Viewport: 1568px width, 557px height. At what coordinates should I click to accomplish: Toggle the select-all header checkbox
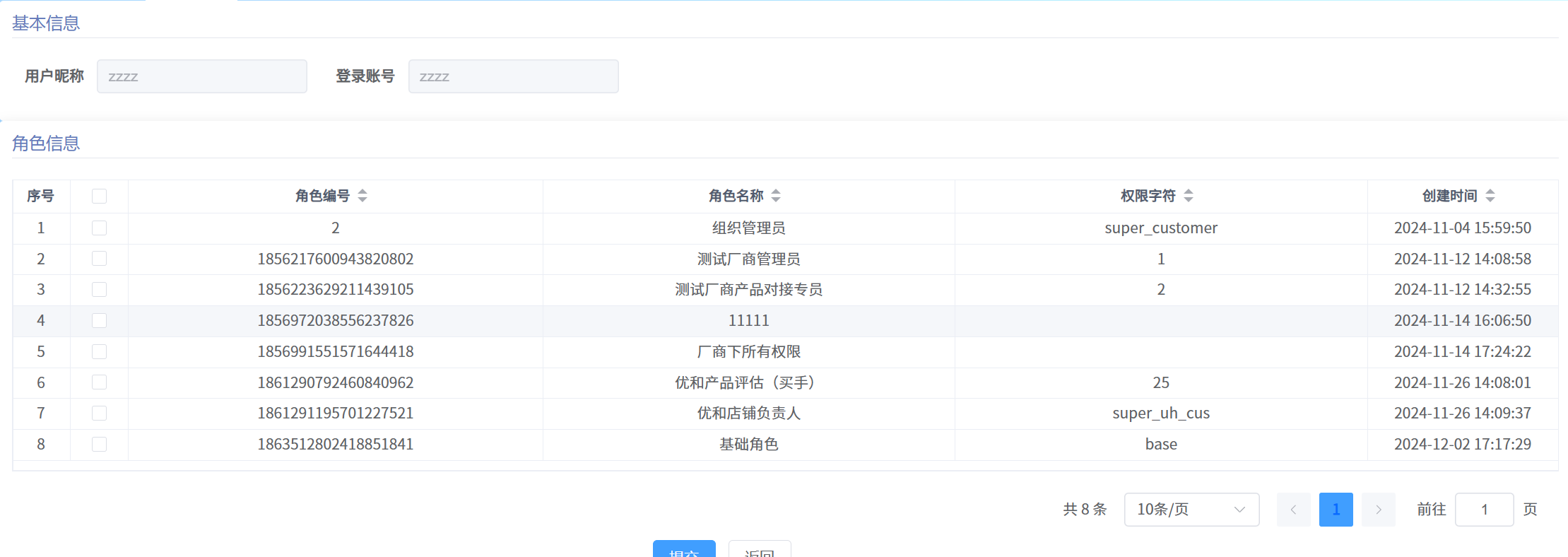coord(99,196)
